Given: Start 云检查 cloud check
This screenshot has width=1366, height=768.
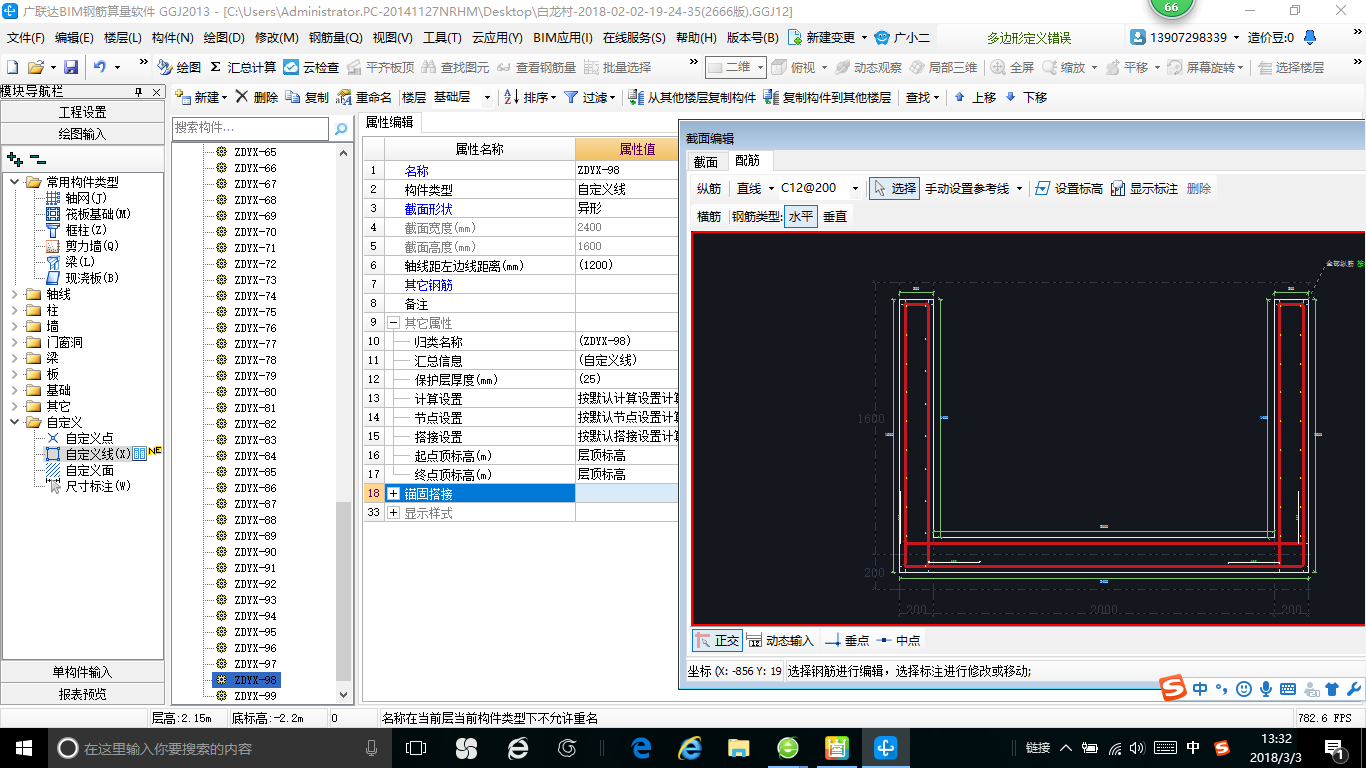Looking at the screenshot, I should pyautogui.click(x=311, y=67).
